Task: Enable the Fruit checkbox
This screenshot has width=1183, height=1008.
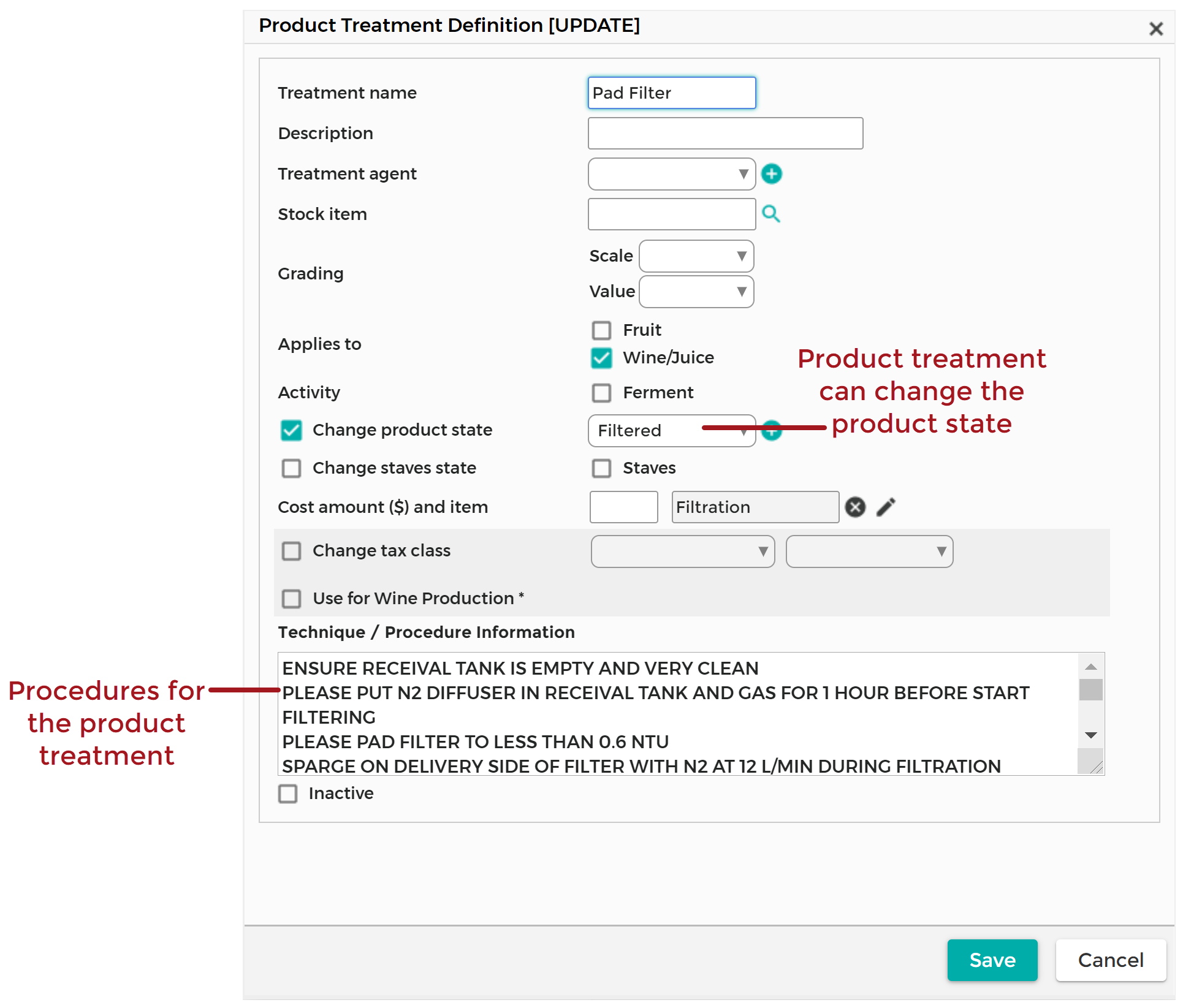Action: coord(601,330)
